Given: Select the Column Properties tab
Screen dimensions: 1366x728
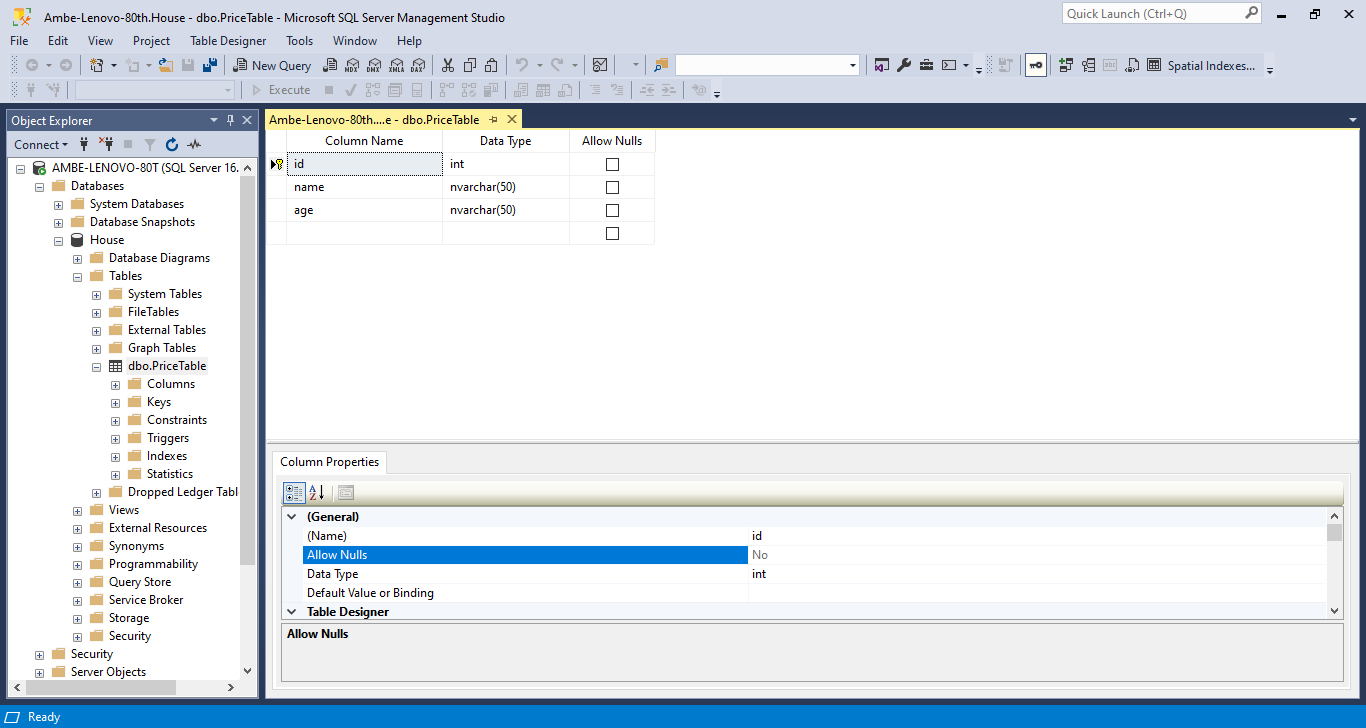Looking at the screenshot, I should (329, 462).
